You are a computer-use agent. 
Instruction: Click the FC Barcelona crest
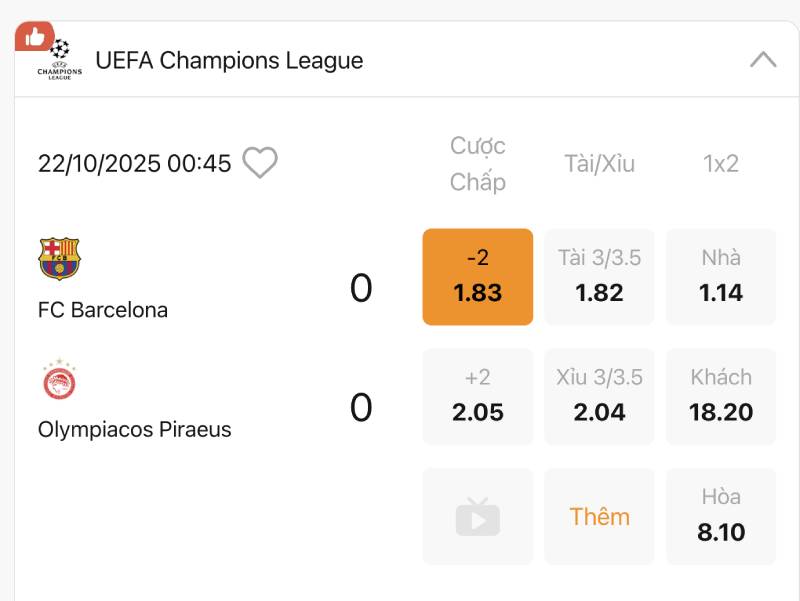pyautogui.click(x=59, y=259)
